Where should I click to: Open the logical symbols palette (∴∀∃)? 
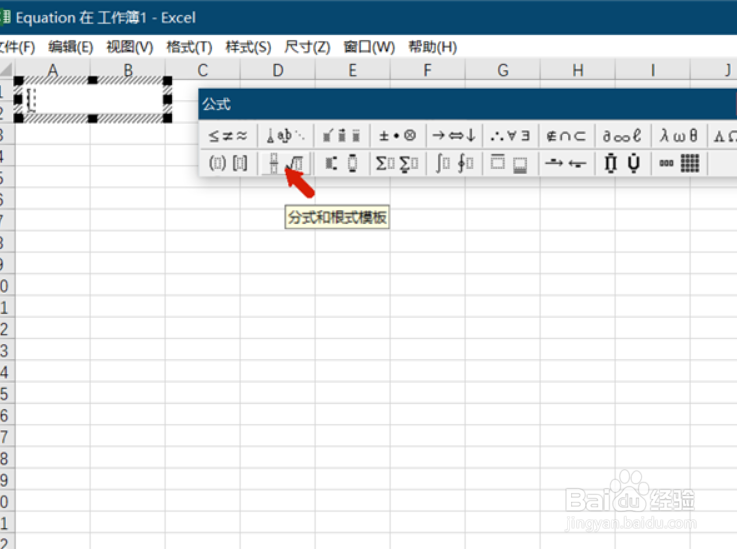click(x=510, y=136)
